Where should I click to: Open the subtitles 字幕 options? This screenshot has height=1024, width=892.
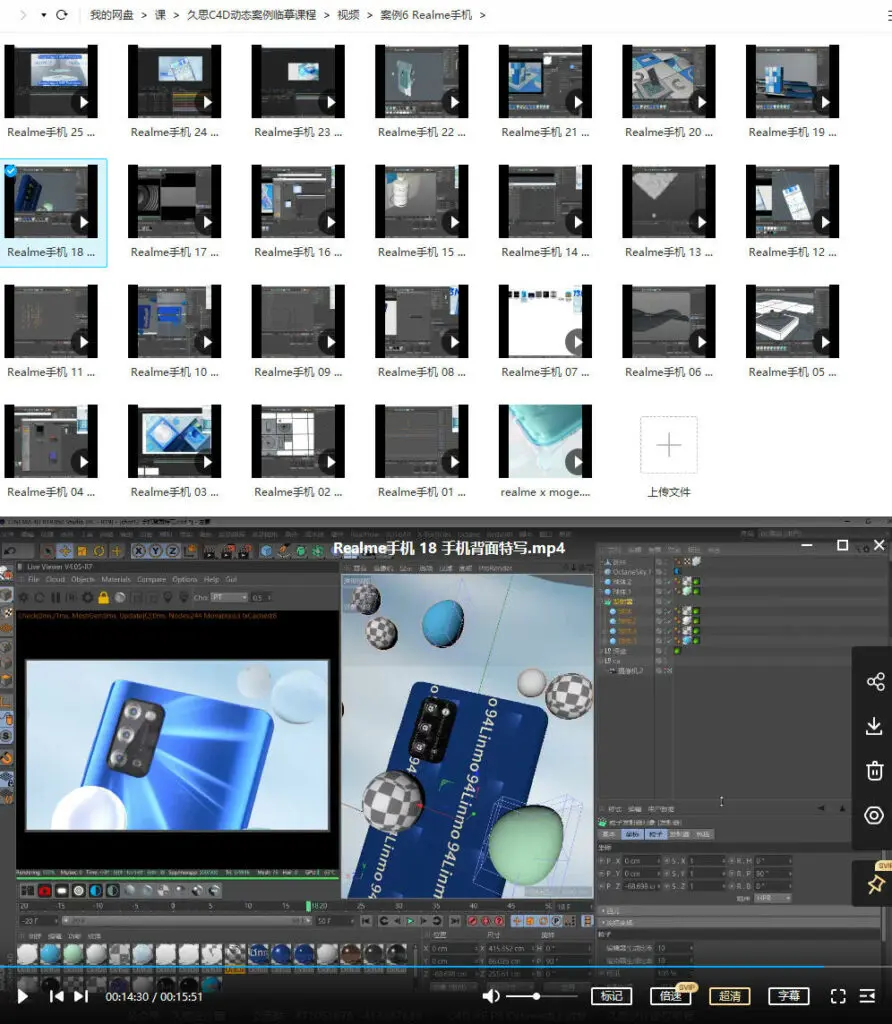pyautogui.click(x=789, y=996)
